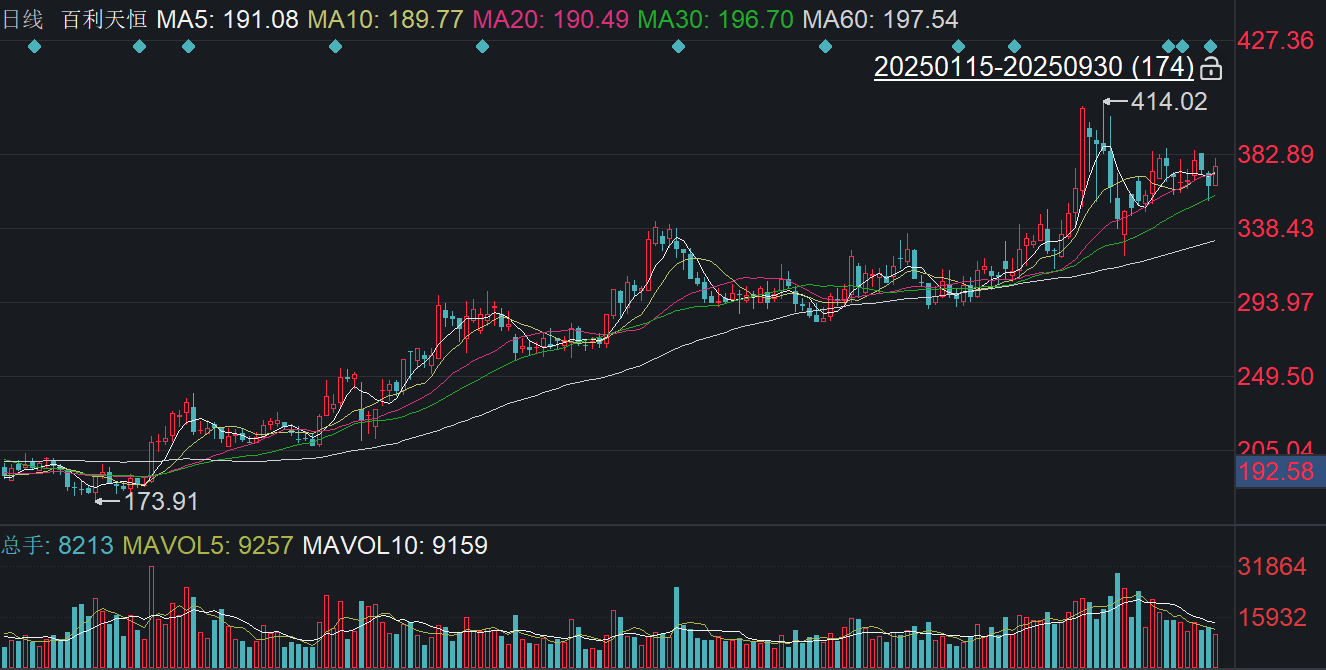Screen dimensions: 1326x670
Task: Select the MA30: 196.70 indicator label
Action: pos(715,19)
